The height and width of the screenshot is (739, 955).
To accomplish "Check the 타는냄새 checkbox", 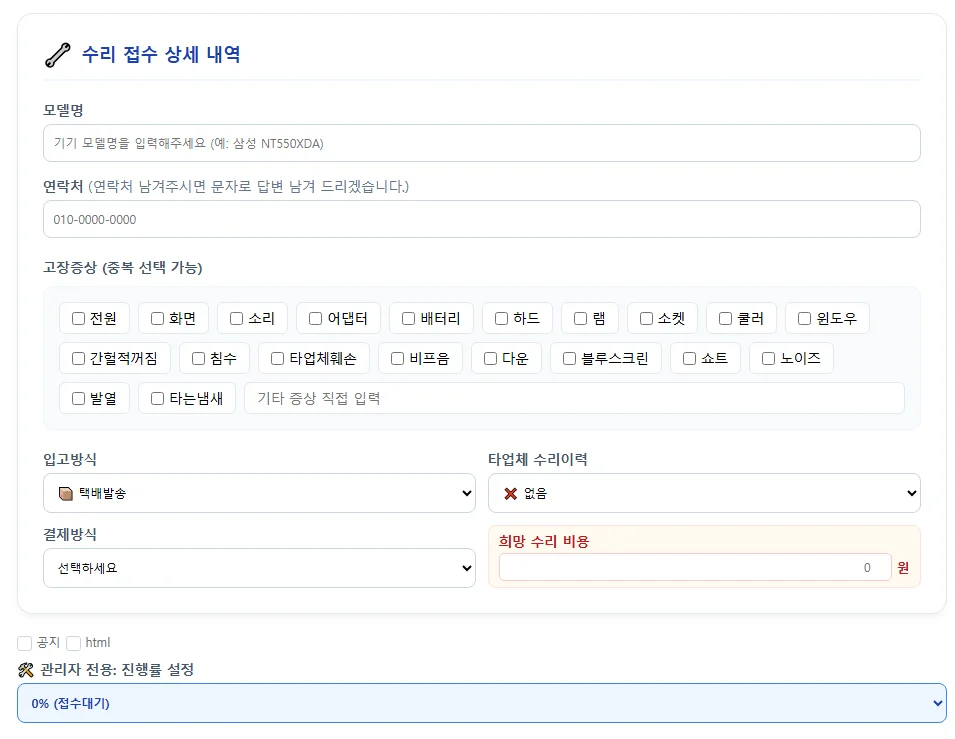I will [x=158, y=398].
